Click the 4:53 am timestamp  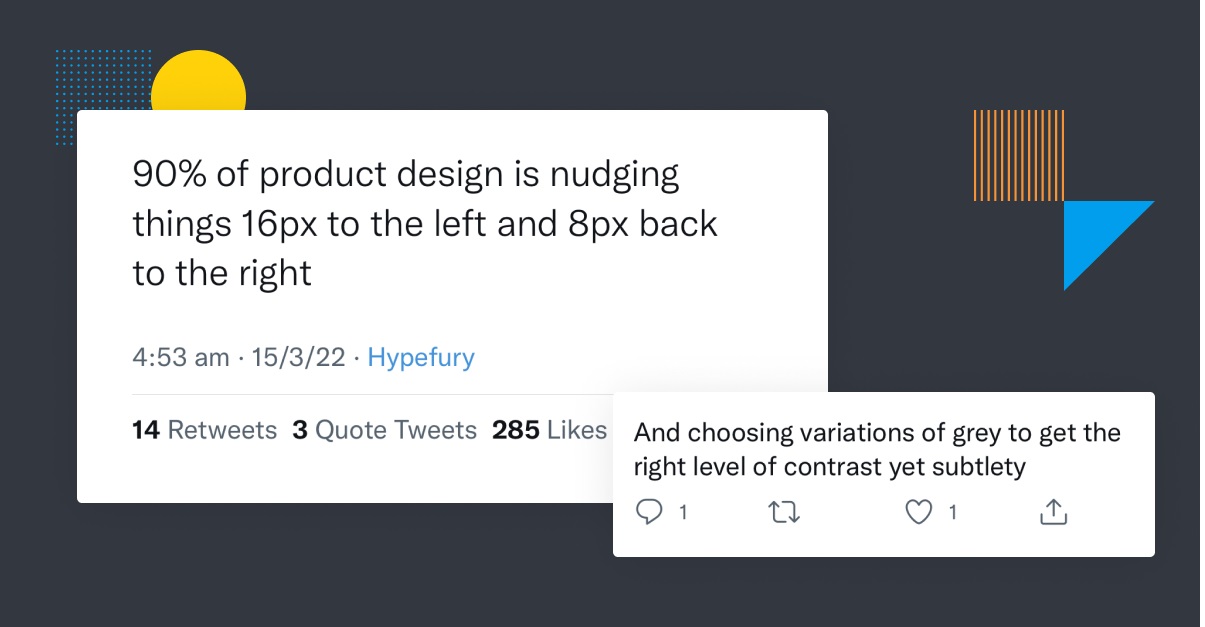click(181, 357)
